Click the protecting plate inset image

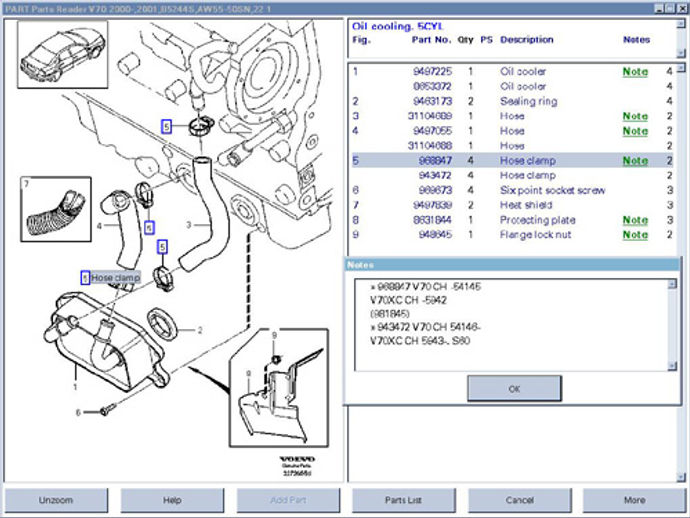[279, 388]
